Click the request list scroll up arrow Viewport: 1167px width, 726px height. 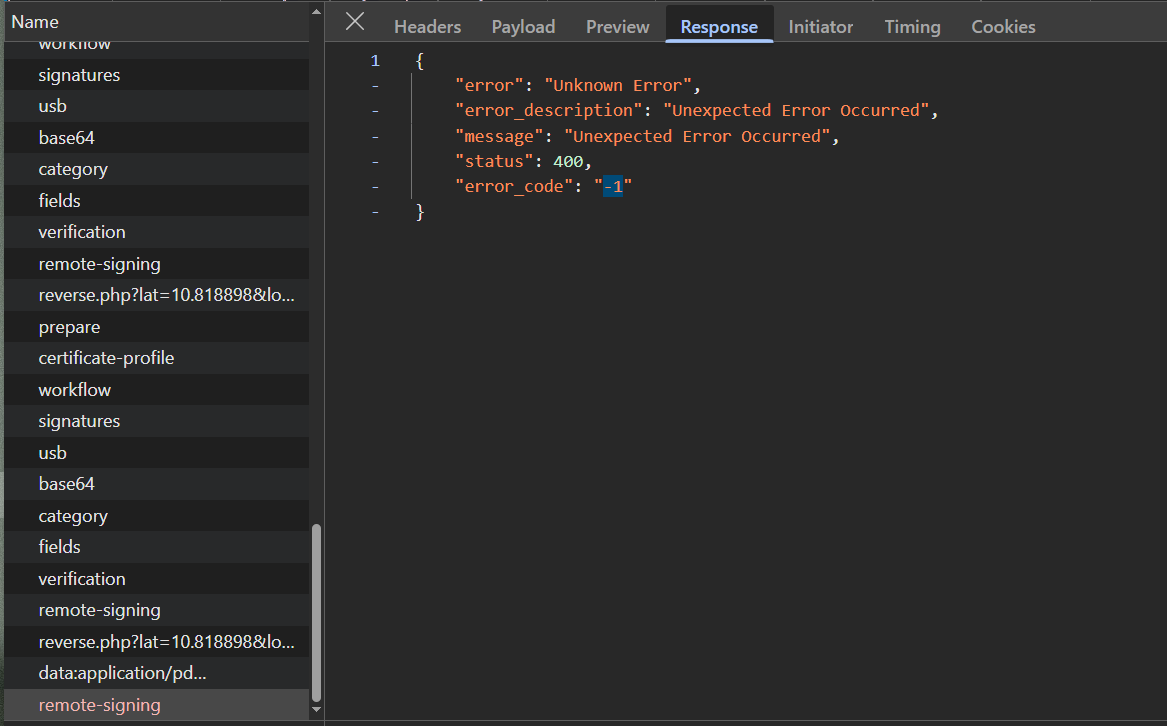tap(316, 12)
